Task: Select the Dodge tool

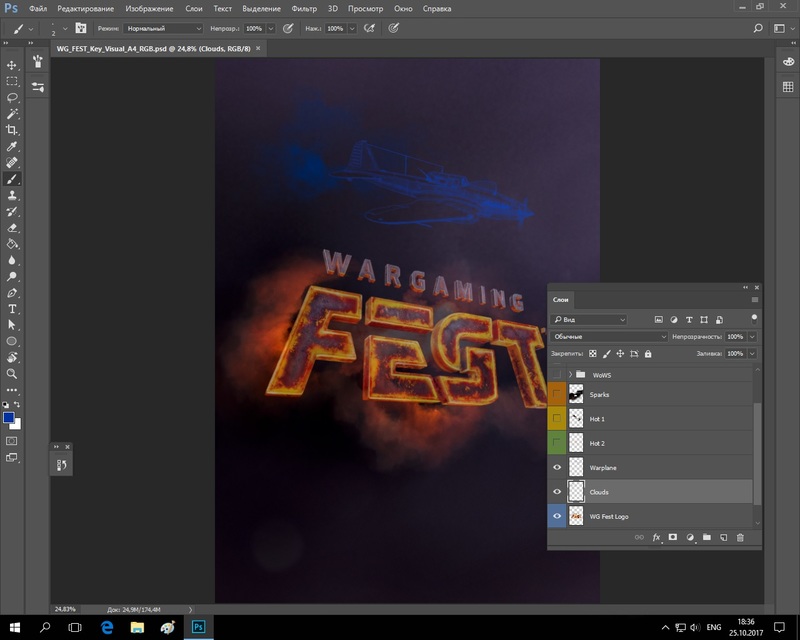Action: [12, 277]
